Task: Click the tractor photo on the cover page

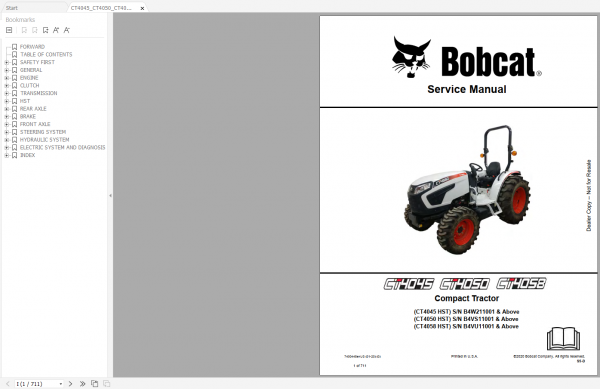Action: pyautogui.click(x=467, y=189)
